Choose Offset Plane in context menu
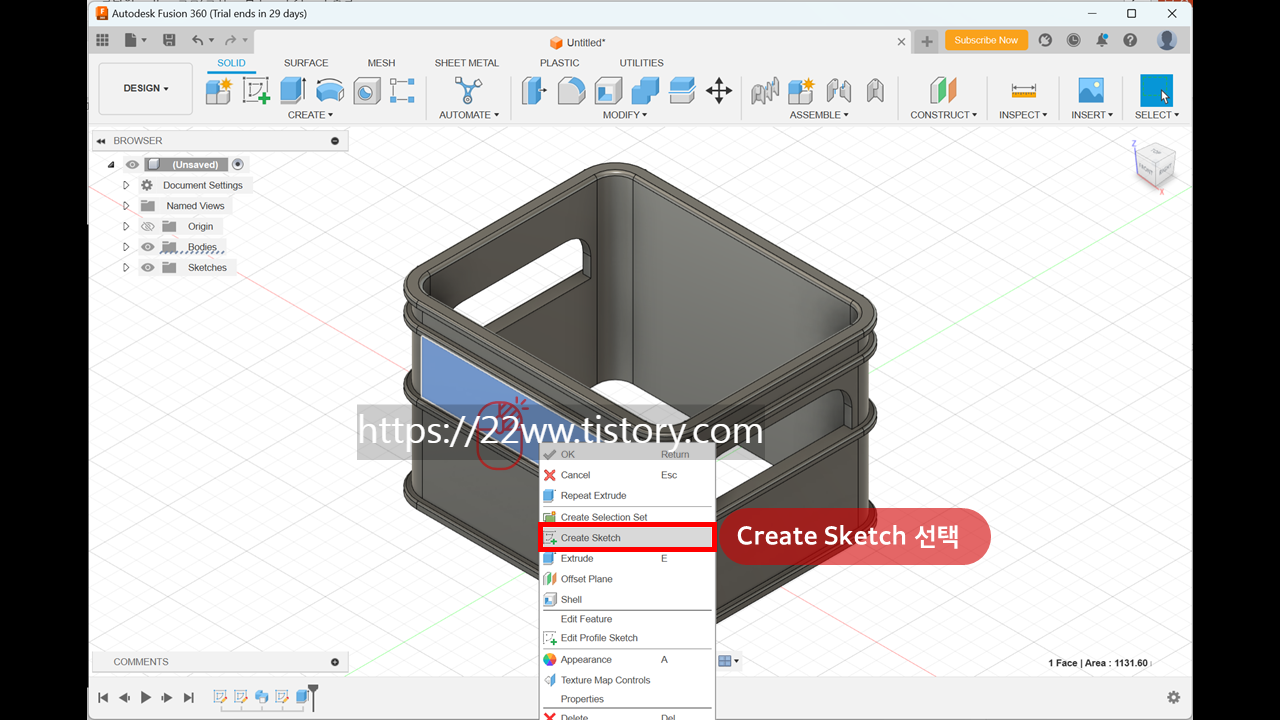 click(627, 579)
